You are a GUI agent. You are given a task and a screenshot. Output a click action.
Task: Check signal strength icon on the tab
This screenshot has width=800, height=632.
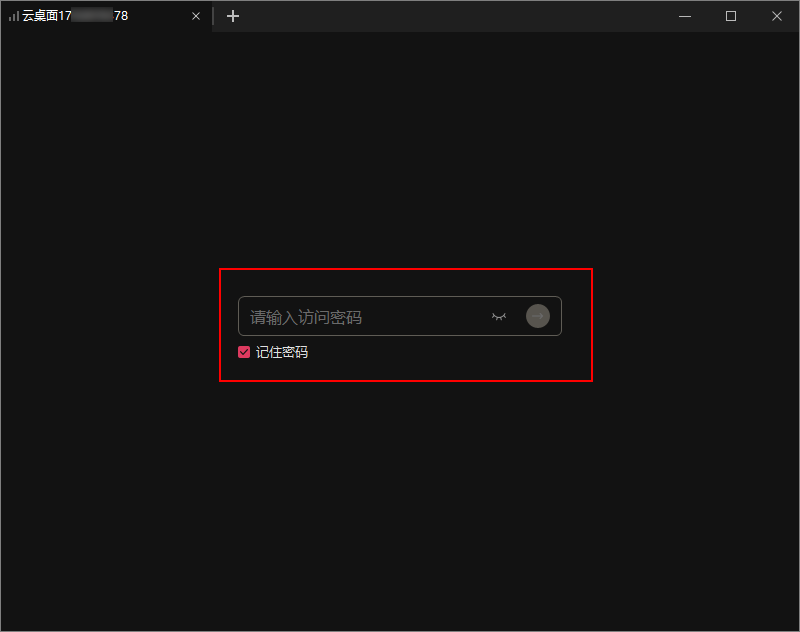point(14,16)
